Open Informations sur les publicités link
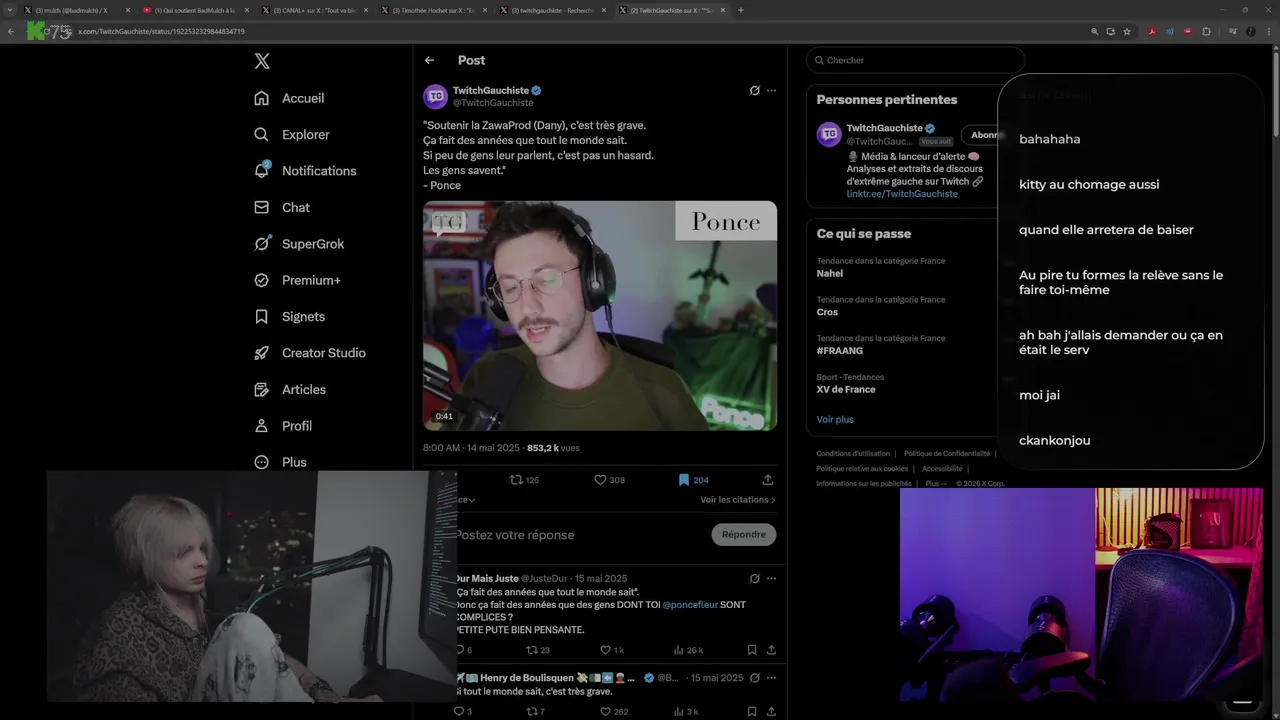This screenshot has width=1280, height=720. pyautogui.click(x=863, y=483)
